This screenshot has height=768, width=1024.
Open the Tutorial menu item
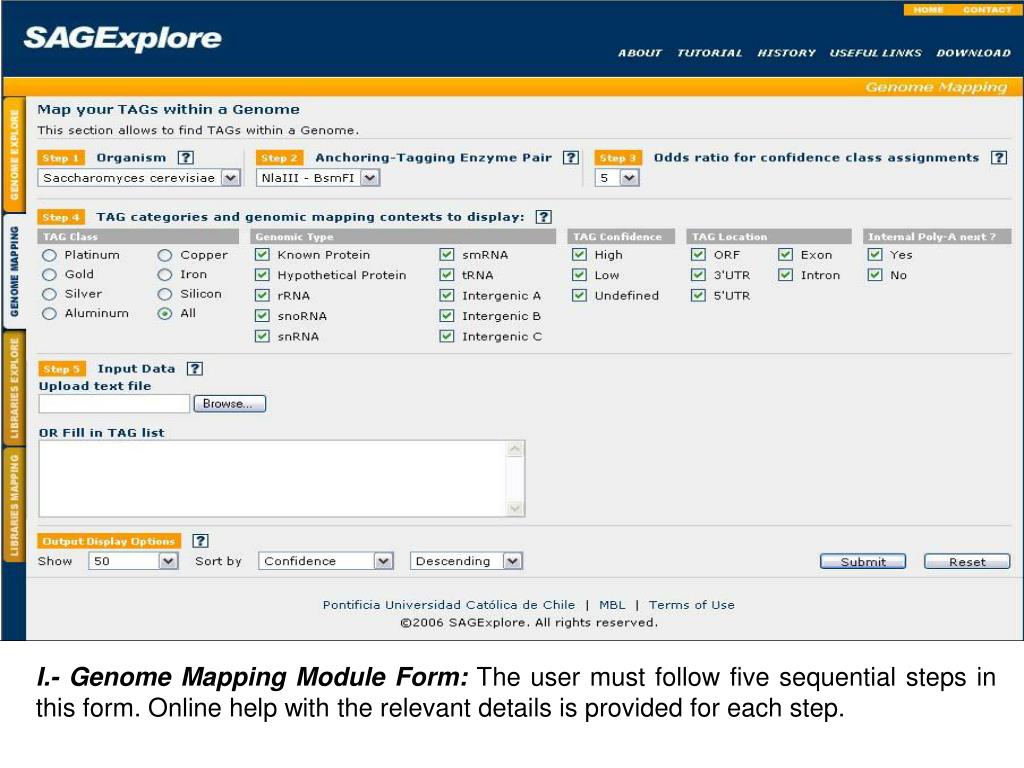tap(709, 53)
